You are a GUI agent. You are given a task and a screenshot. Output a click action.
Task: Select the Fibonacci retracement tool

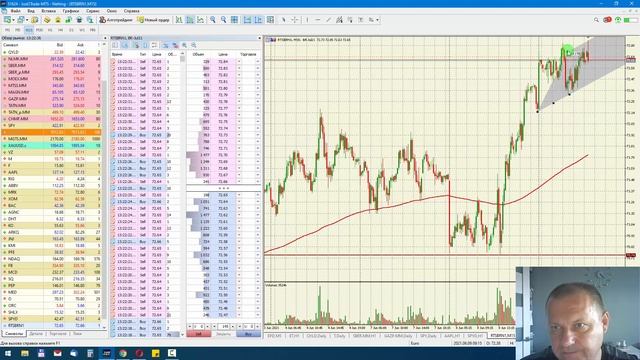tap(350, 20)
